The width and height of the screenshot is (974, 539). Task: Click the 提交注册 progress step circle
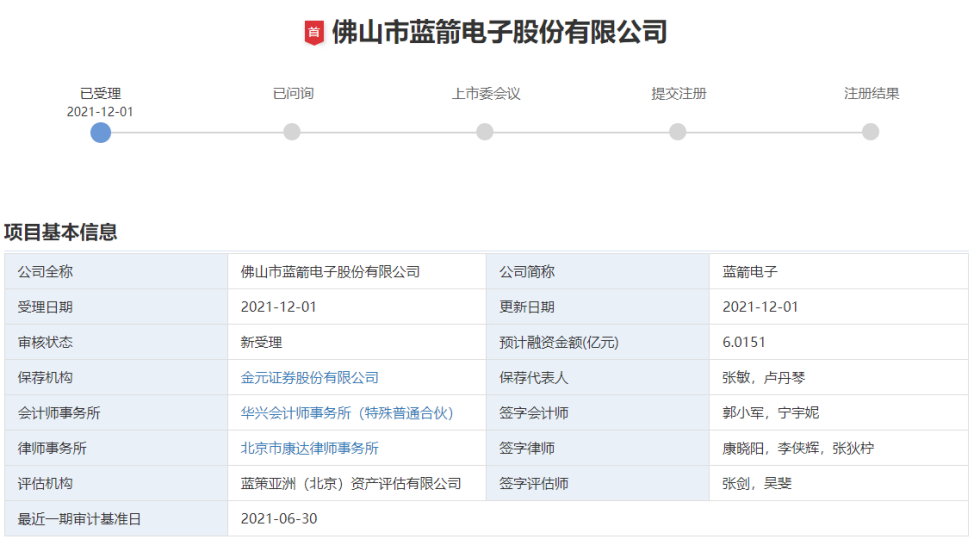pyautogui.click(x=678, y=132)
